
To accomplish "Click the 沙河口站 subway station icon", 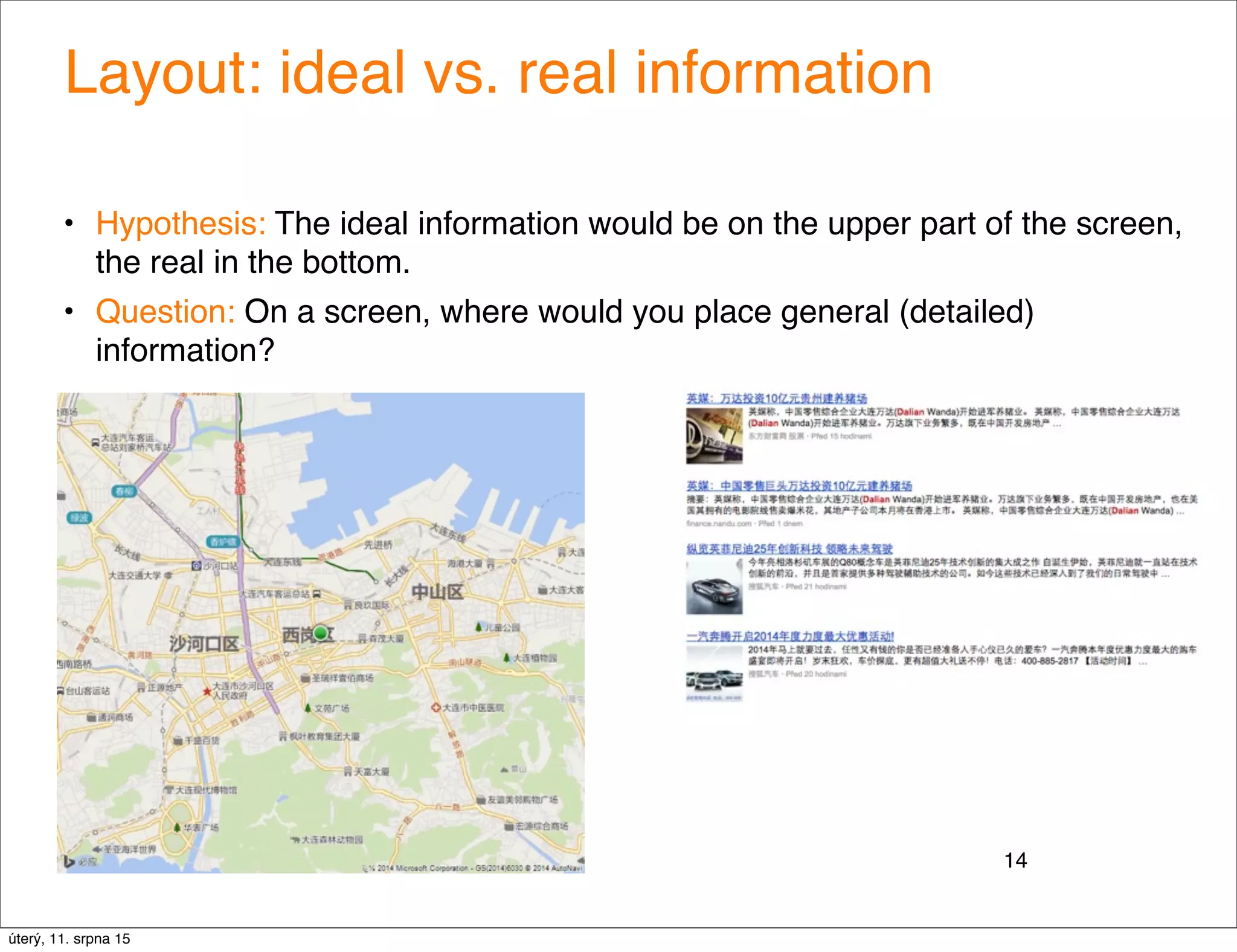I will 196,566.
